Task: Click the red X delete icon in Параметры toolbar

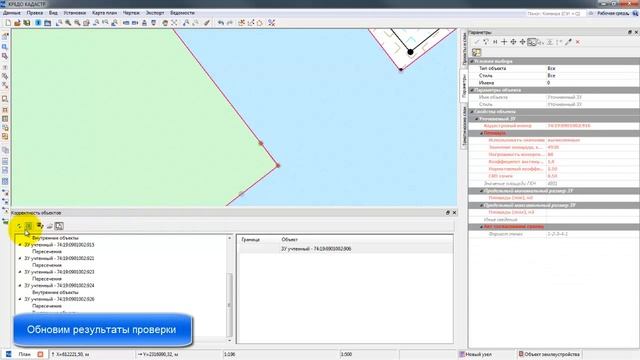Action: point(578,42)
